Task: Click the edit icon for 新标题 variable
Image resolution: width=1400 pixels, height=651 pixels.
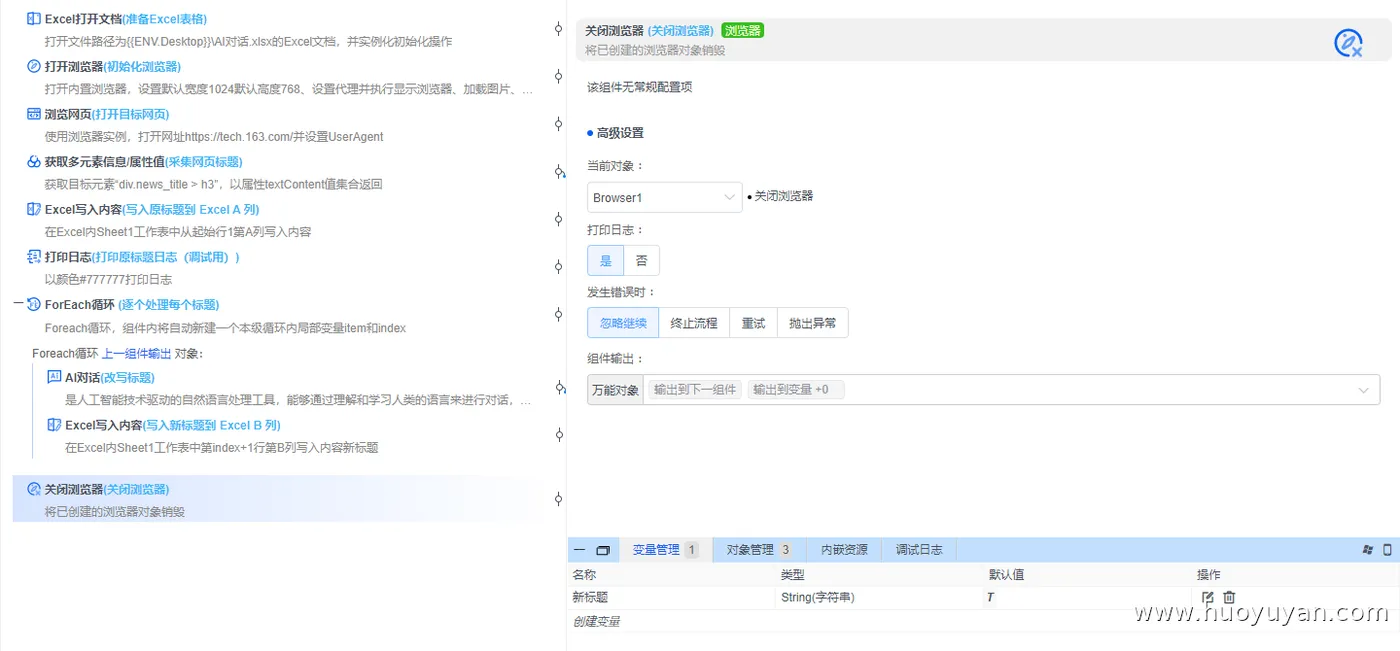Action: point(1208,597)
